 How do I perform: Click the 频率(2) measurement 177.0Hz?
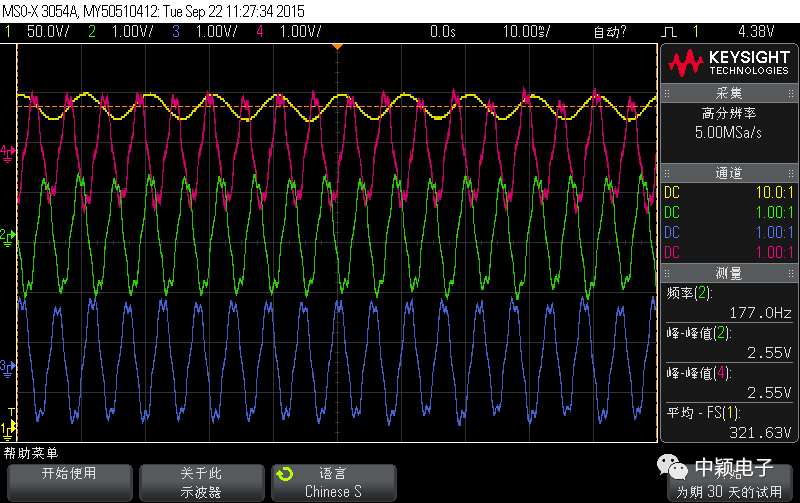pyautogui.click(x=729, y=303)
